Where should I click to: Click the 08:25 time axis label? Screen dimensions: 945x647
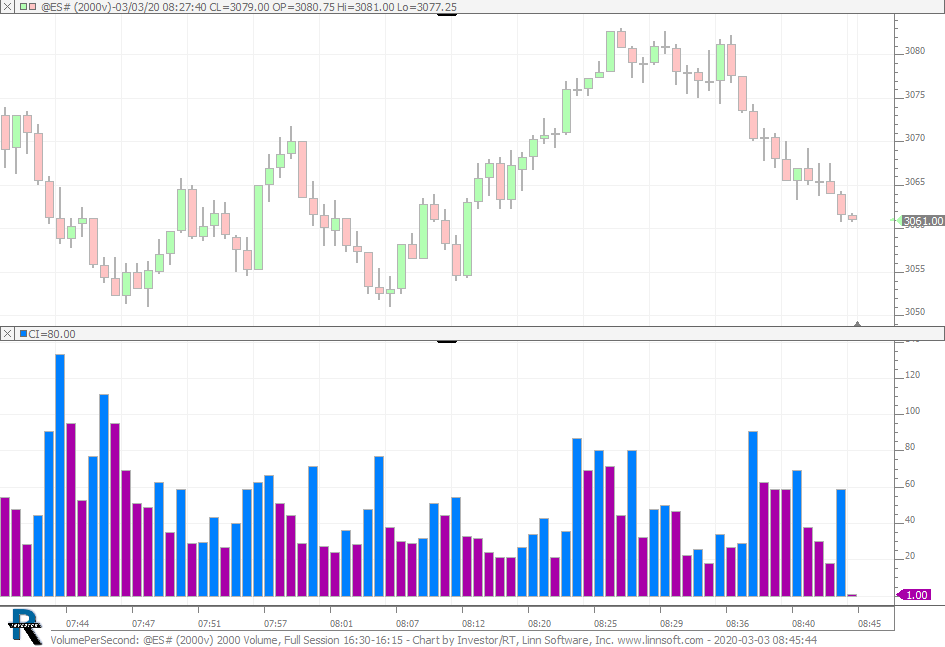tap(605, 624)
